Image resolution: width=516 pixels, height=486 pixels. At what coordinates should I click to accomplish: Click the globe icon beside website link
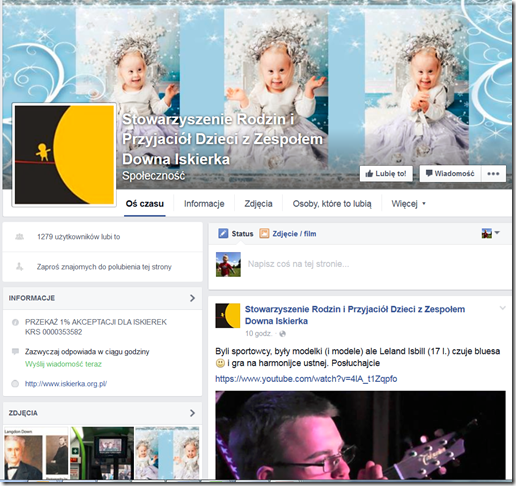pyautogui.click(x=15, y=384)
